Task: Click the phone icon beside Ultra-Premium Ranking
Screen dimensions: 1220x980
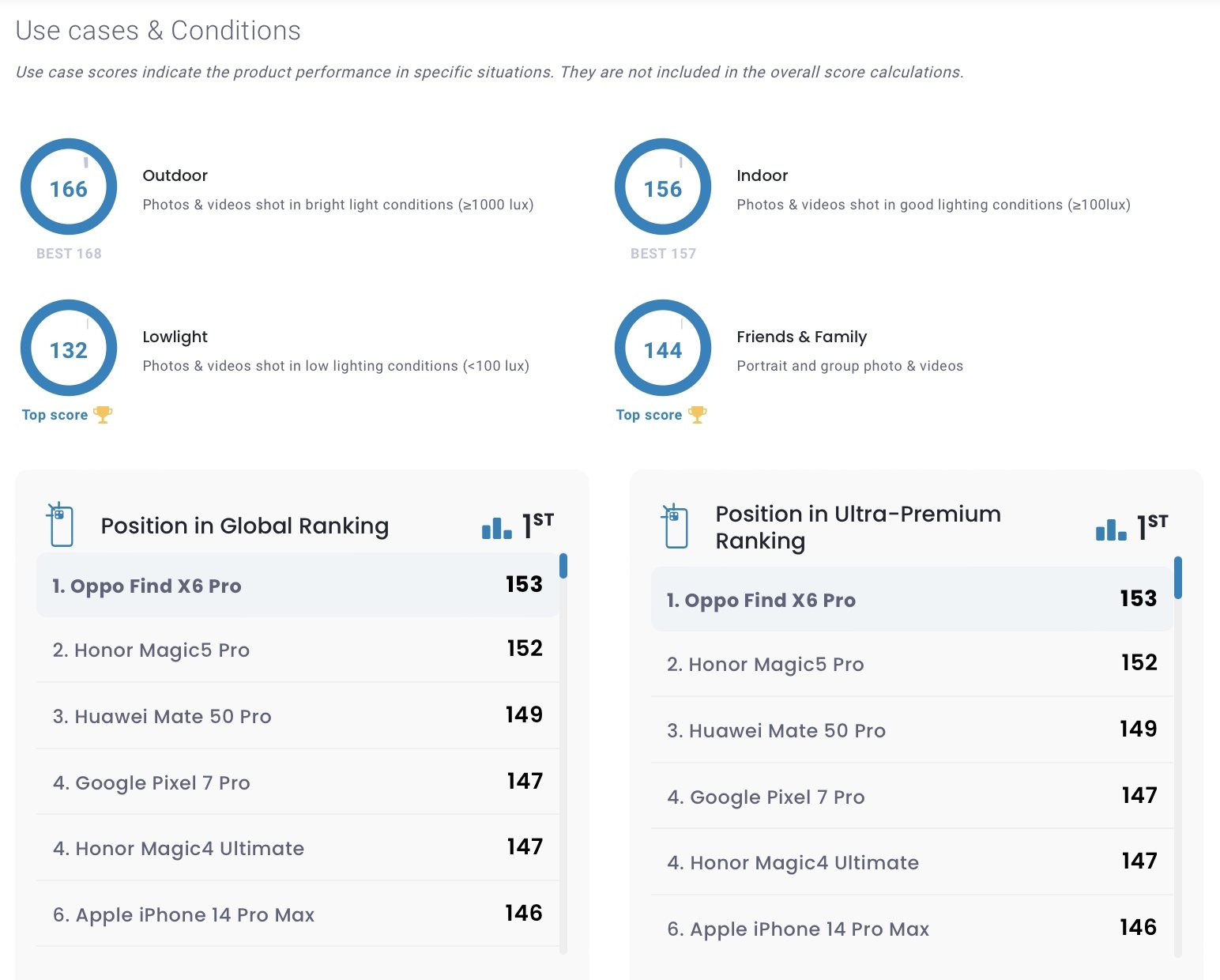Action: click(x=675, y=526)
